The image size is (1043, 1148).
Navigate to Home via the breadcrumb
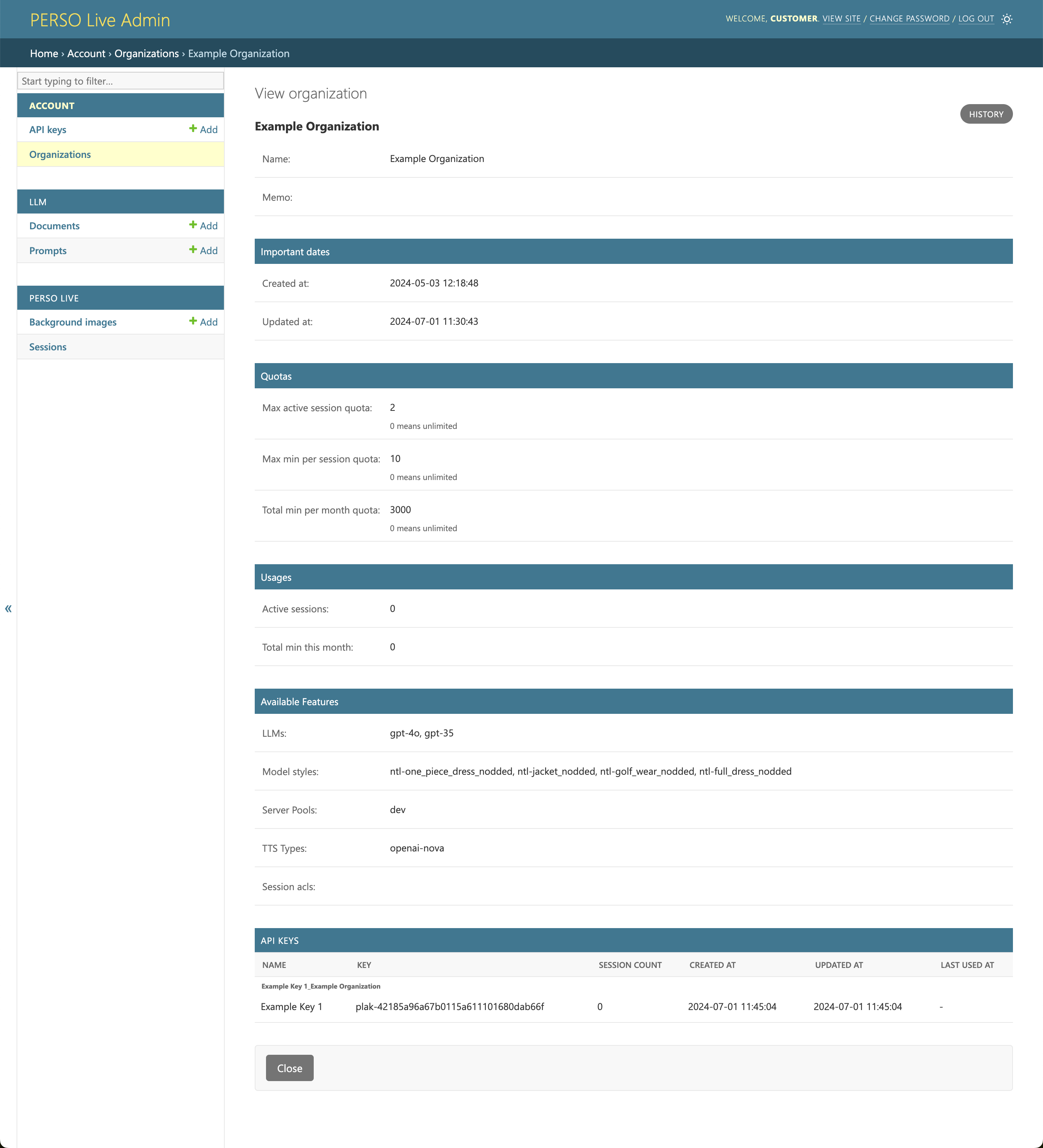(44, 53)
